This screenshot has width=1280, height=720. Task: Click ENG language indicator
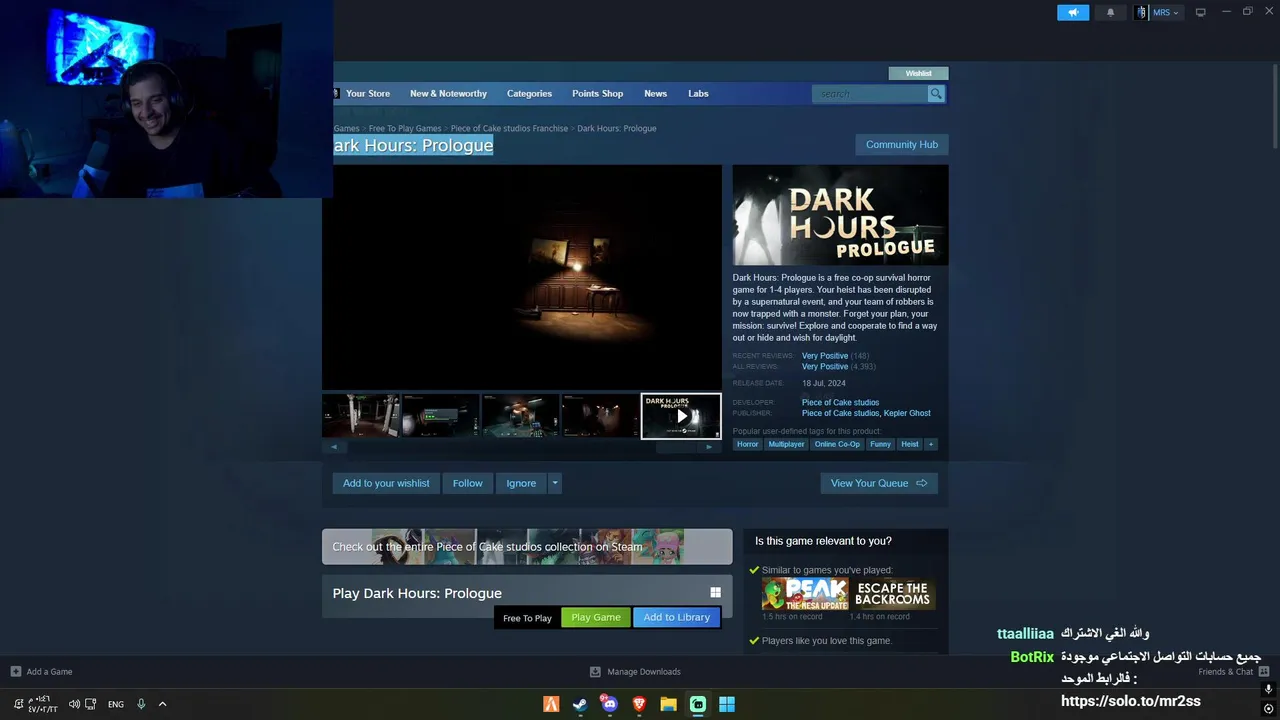116,704
